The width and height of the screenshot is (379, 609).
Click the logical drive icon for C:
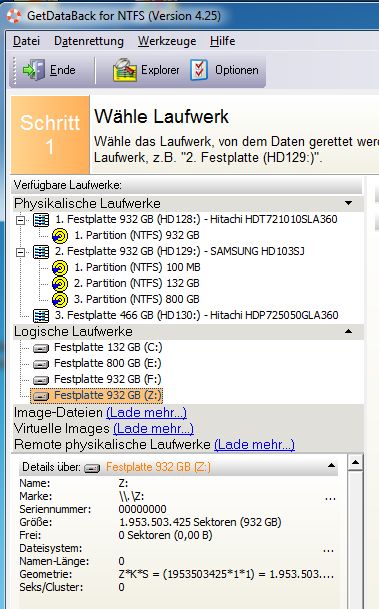[x=41, y=348]
